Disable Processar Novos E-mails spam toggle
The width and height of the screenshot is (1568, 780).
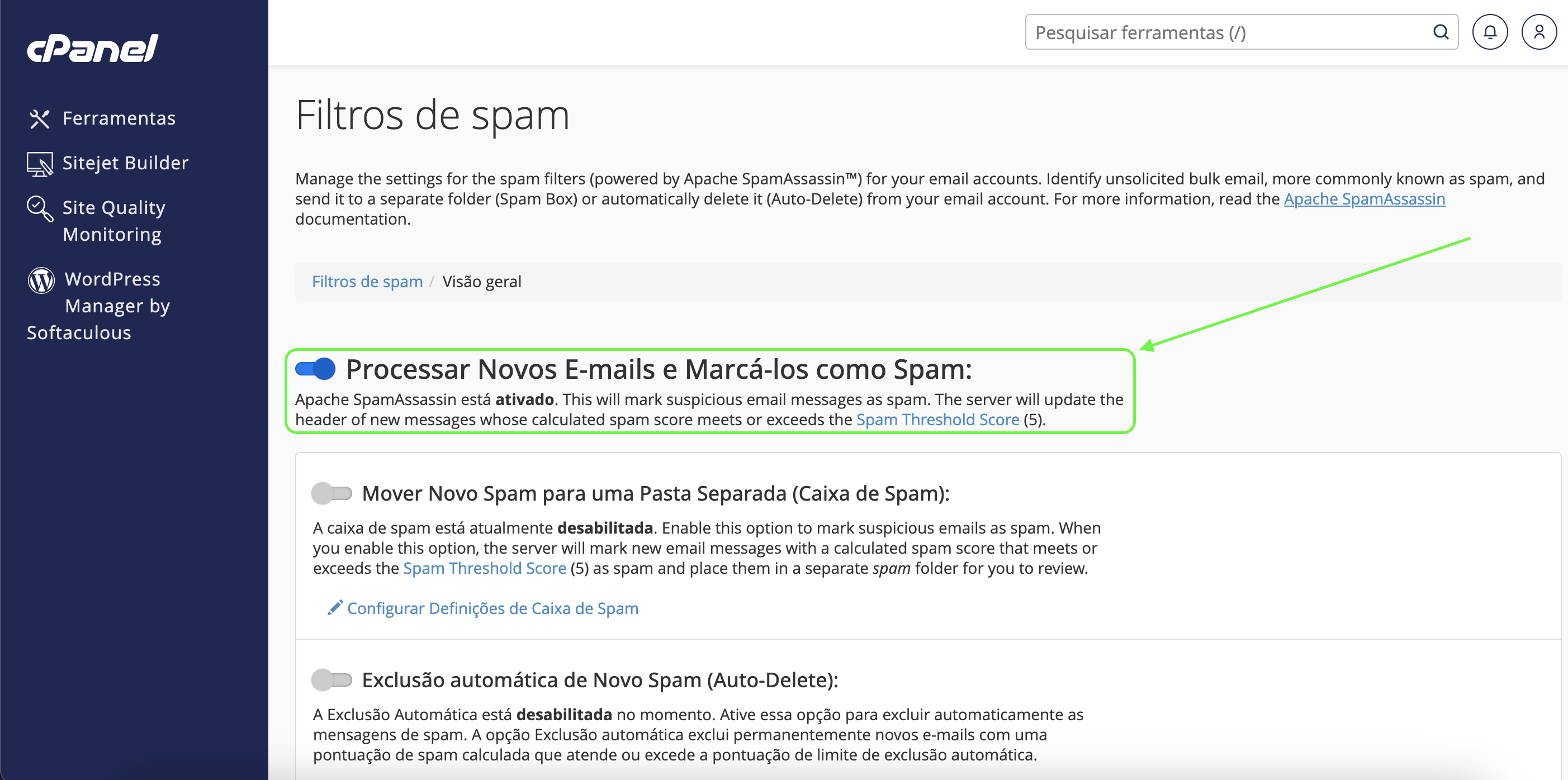pyautogui.click(x=315, y=369)
